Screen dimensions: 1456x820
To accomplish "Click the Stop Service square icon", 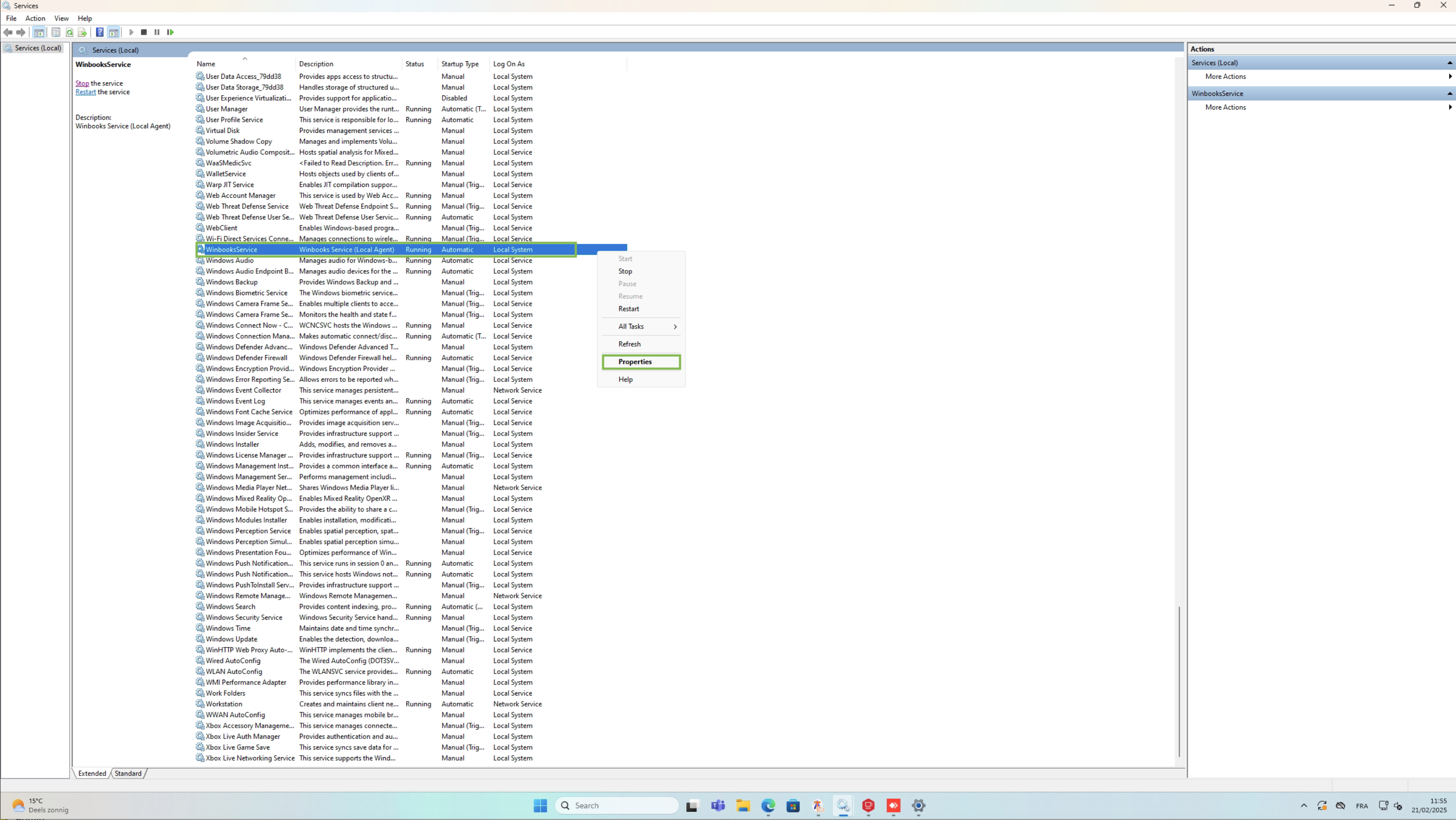I will pos(144,32).
